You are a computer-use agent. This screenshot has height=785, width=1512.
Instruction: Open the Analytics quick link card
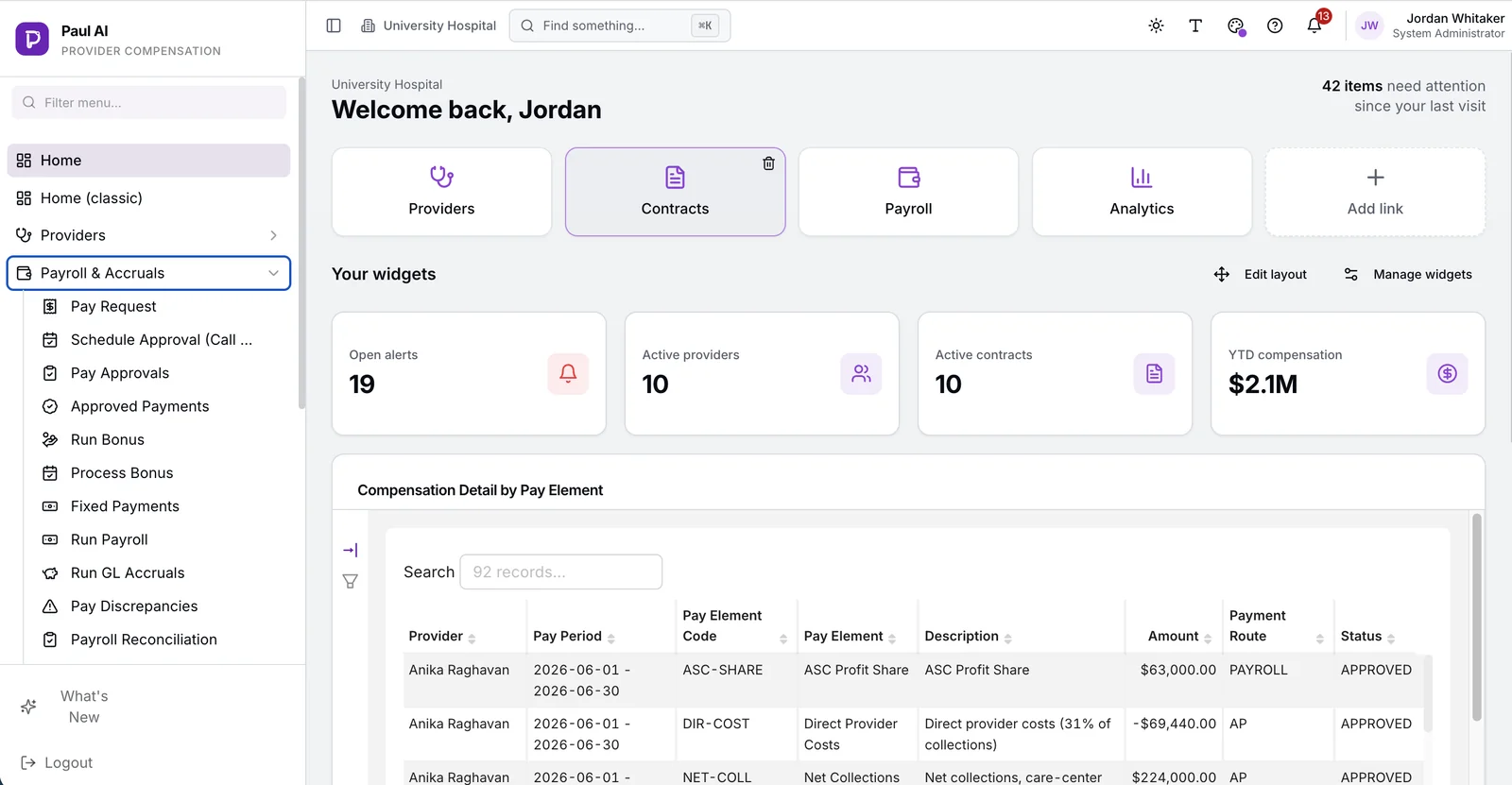[1142, 192]
